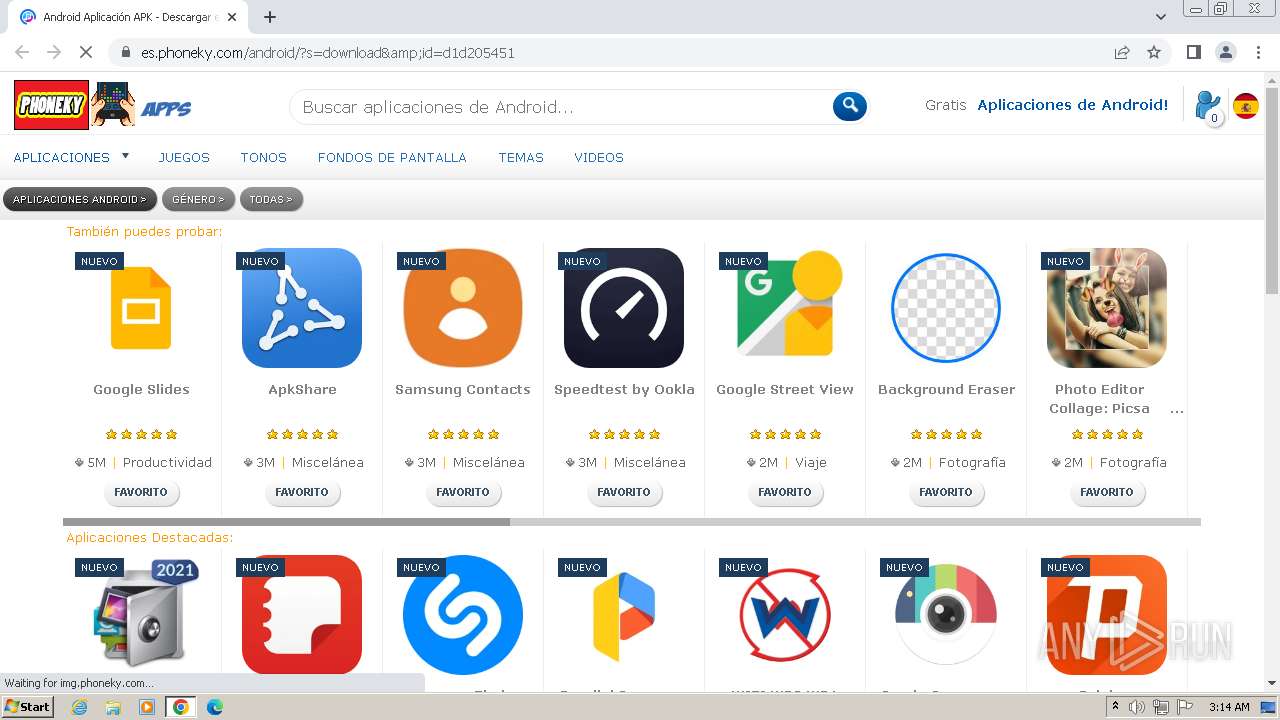Open the Background Eraser Fotografía category
The width and height of the screenshot is (1280, 720).
[x=972, y=463]
